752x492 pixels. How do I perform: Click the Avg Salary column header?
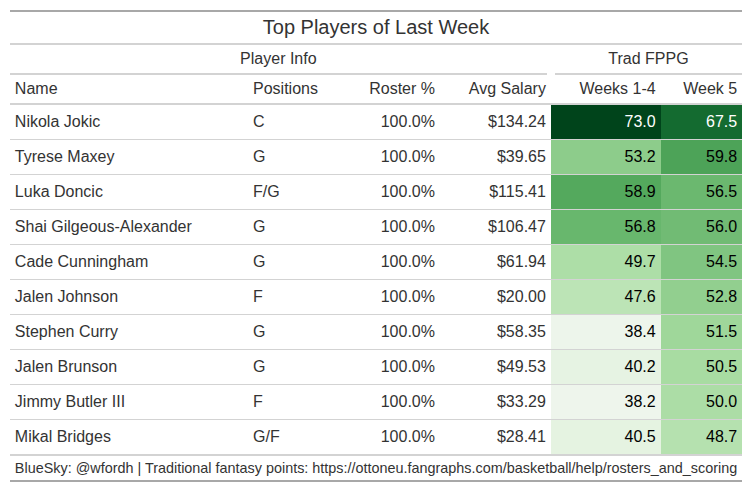coord(507,89)
